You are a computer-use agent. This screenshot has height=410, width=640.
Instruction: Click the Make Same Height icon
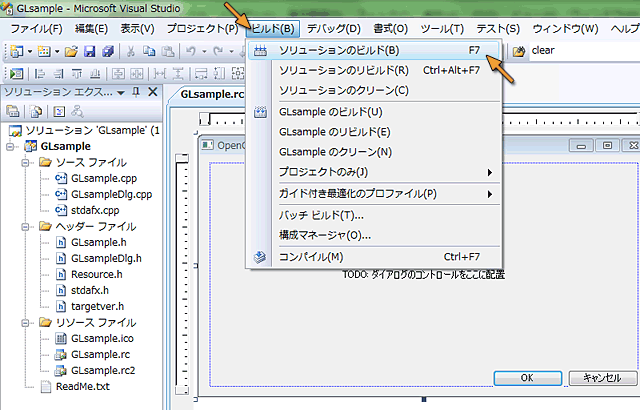point(219,74)
